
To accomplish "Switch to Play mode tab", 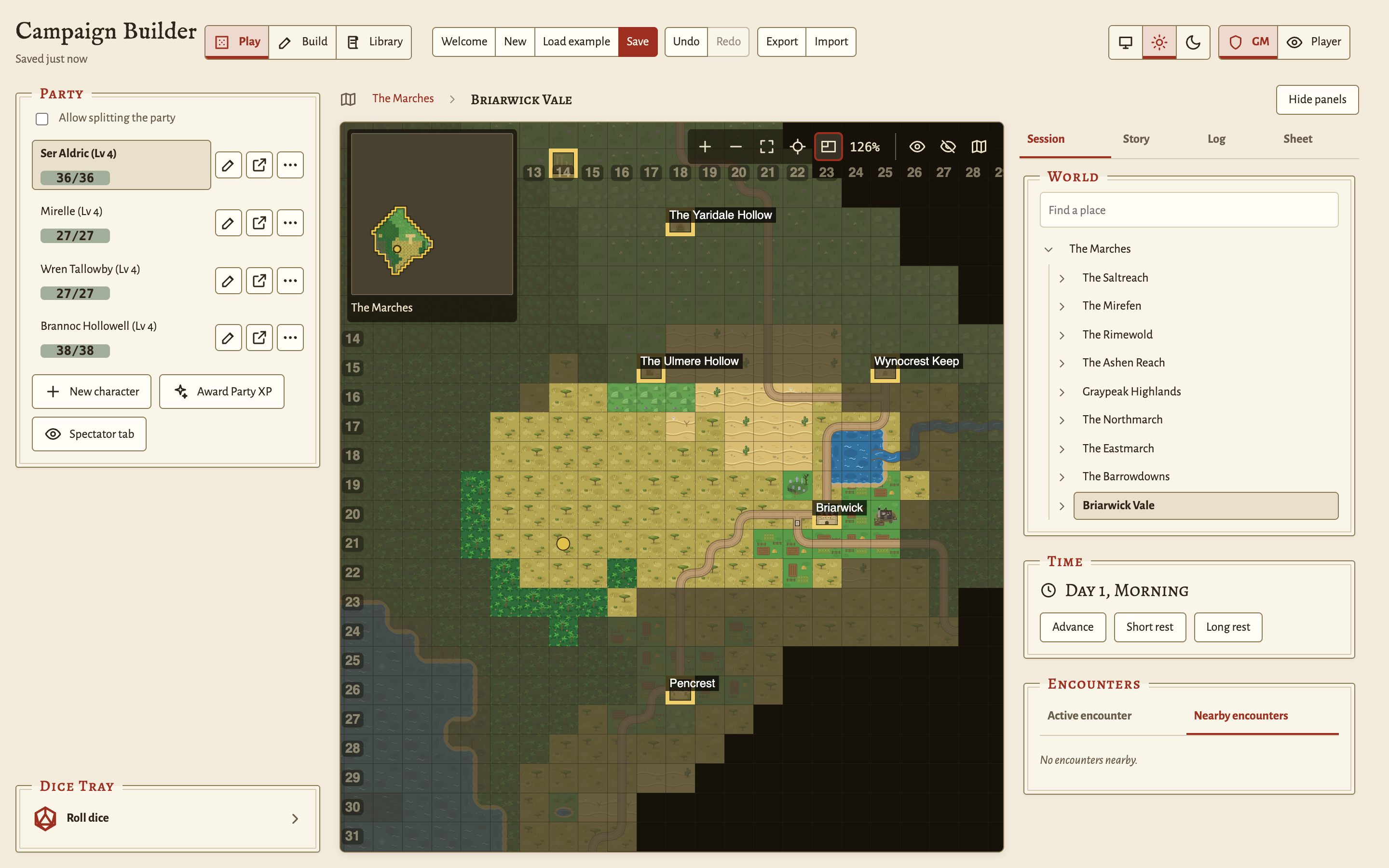I will tap(237, 42).
